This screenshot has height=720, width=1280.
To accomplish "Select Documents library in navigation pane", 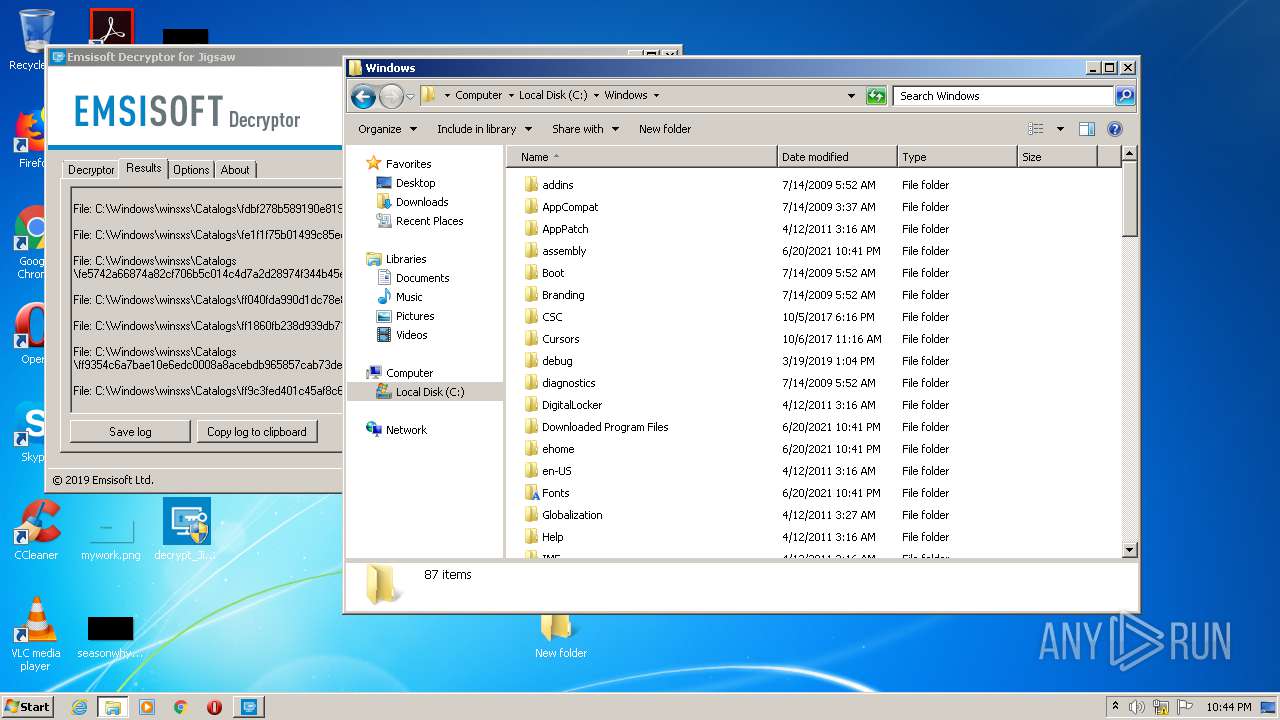I will (413, 278).
